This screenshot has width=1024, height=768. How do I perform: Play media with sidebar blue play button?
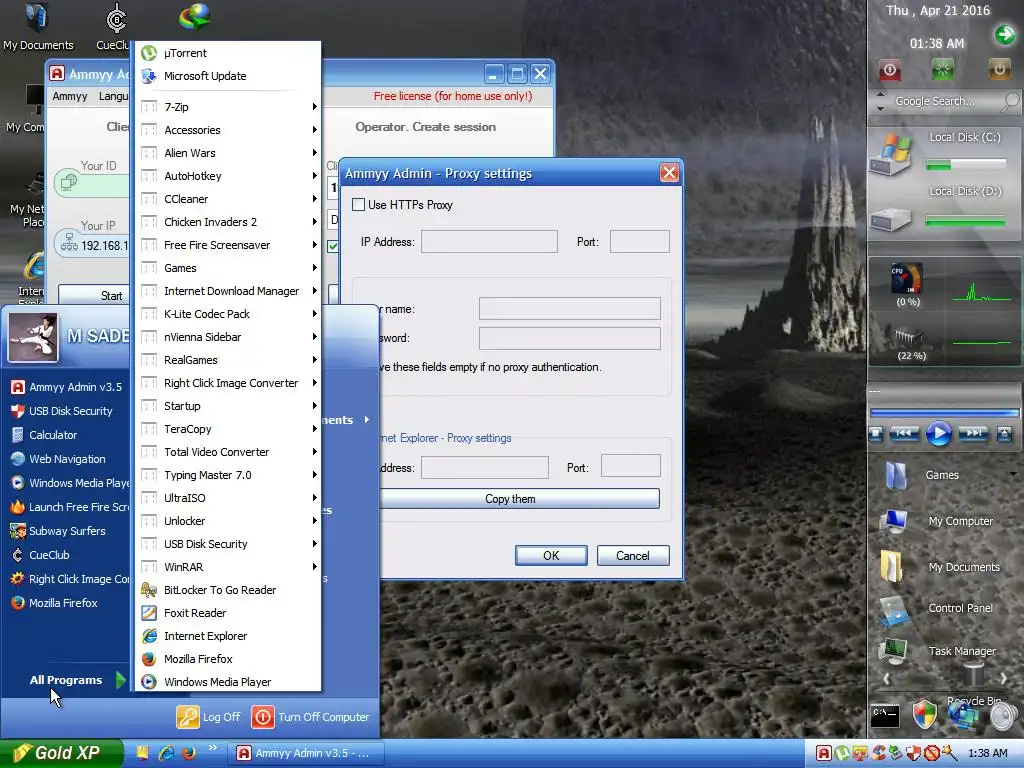[x=938, y=434]
